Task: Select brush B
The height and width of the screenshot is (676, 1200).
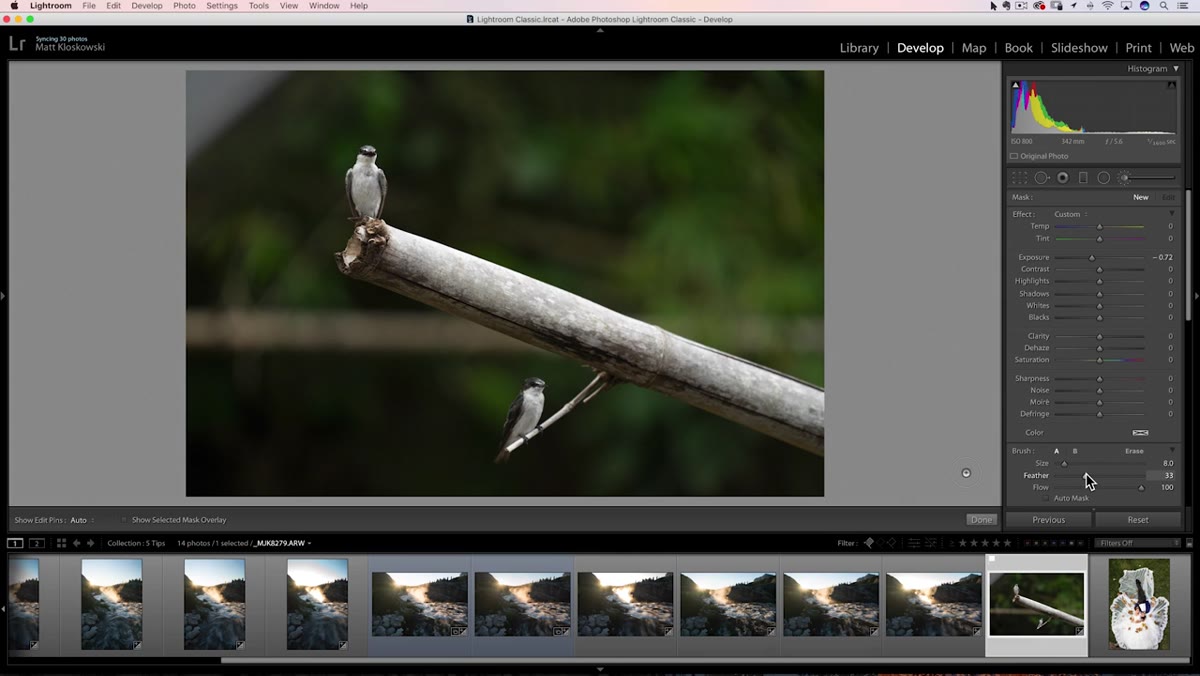Action: click(x=1075, y=451)
